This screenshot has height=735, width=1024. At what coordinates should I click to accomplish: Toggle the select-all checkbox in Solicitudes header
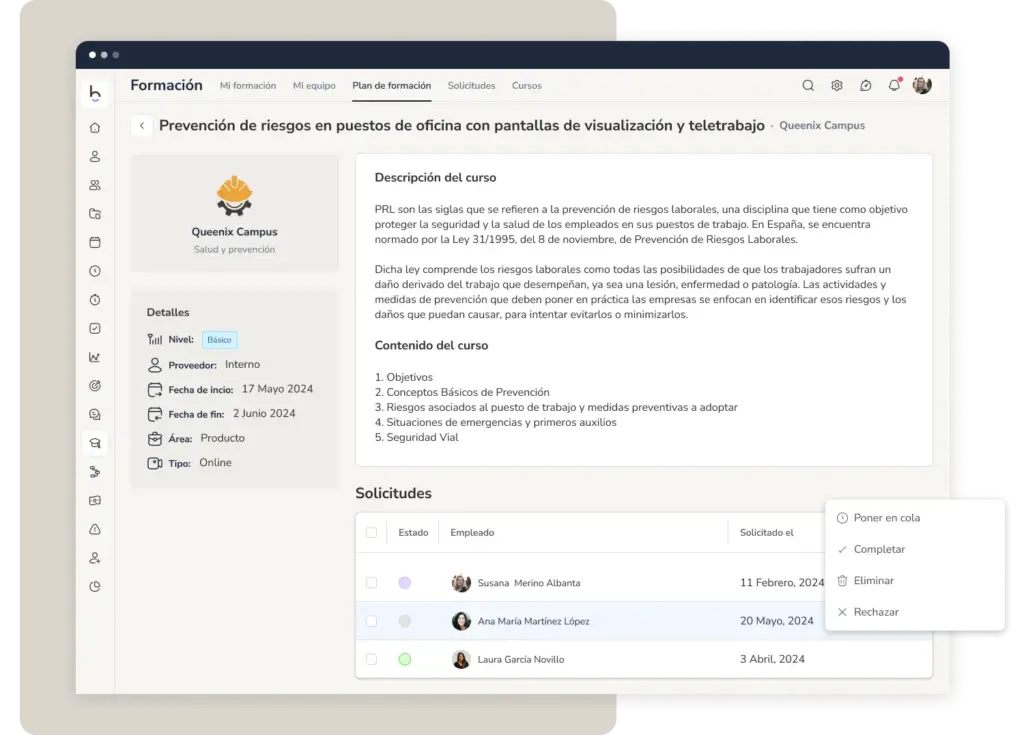pyautogui.click(x=372, y=532)
